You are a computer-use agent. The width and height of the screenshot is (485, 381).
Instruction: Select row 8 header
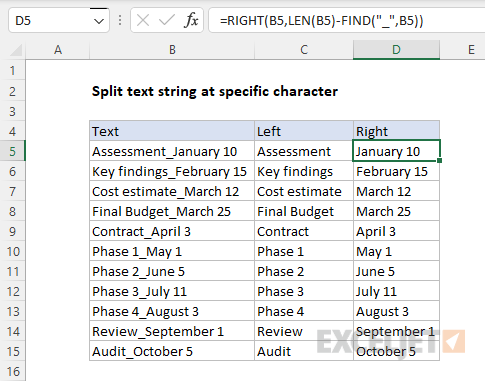click(x=13, y=211)
